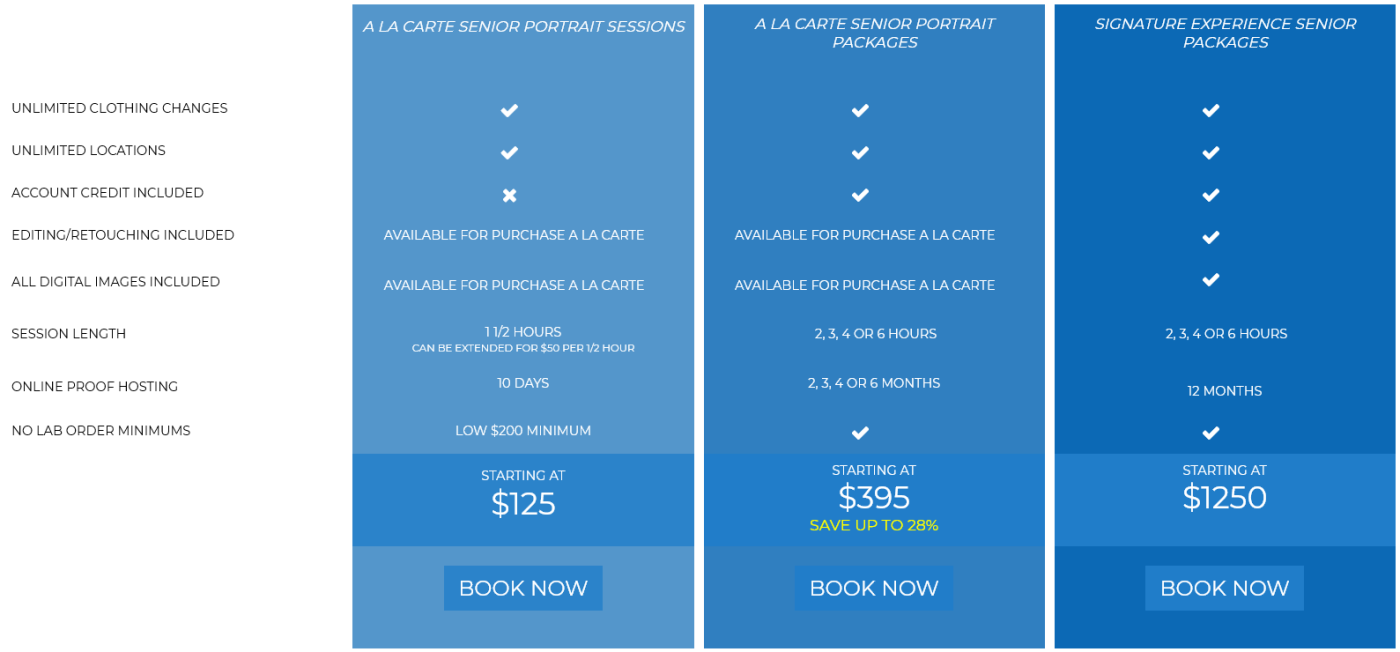The width and height of the screenshot is (1400, 652).
Task: Click the Online Proof Hosting feature label
Action: pos(95,387)
